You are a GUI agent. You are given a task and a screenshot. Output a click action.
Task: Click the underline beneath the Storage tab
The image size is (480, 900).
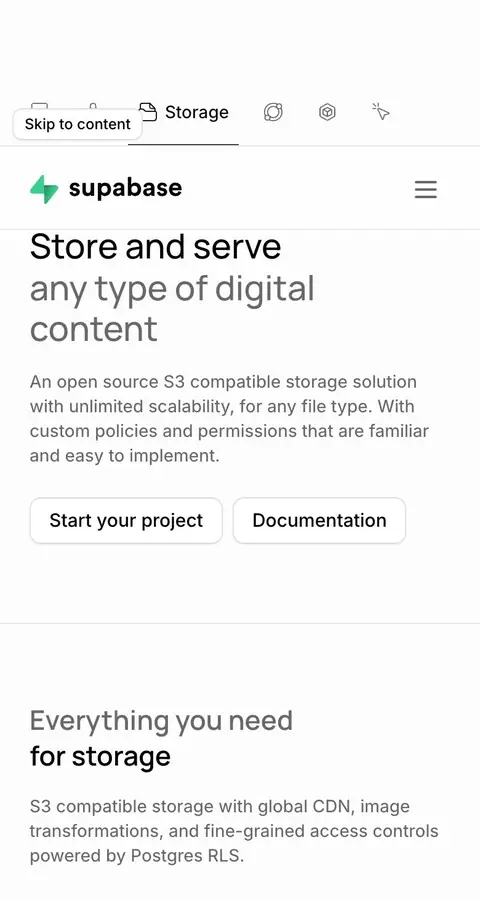tap(183, 145)
